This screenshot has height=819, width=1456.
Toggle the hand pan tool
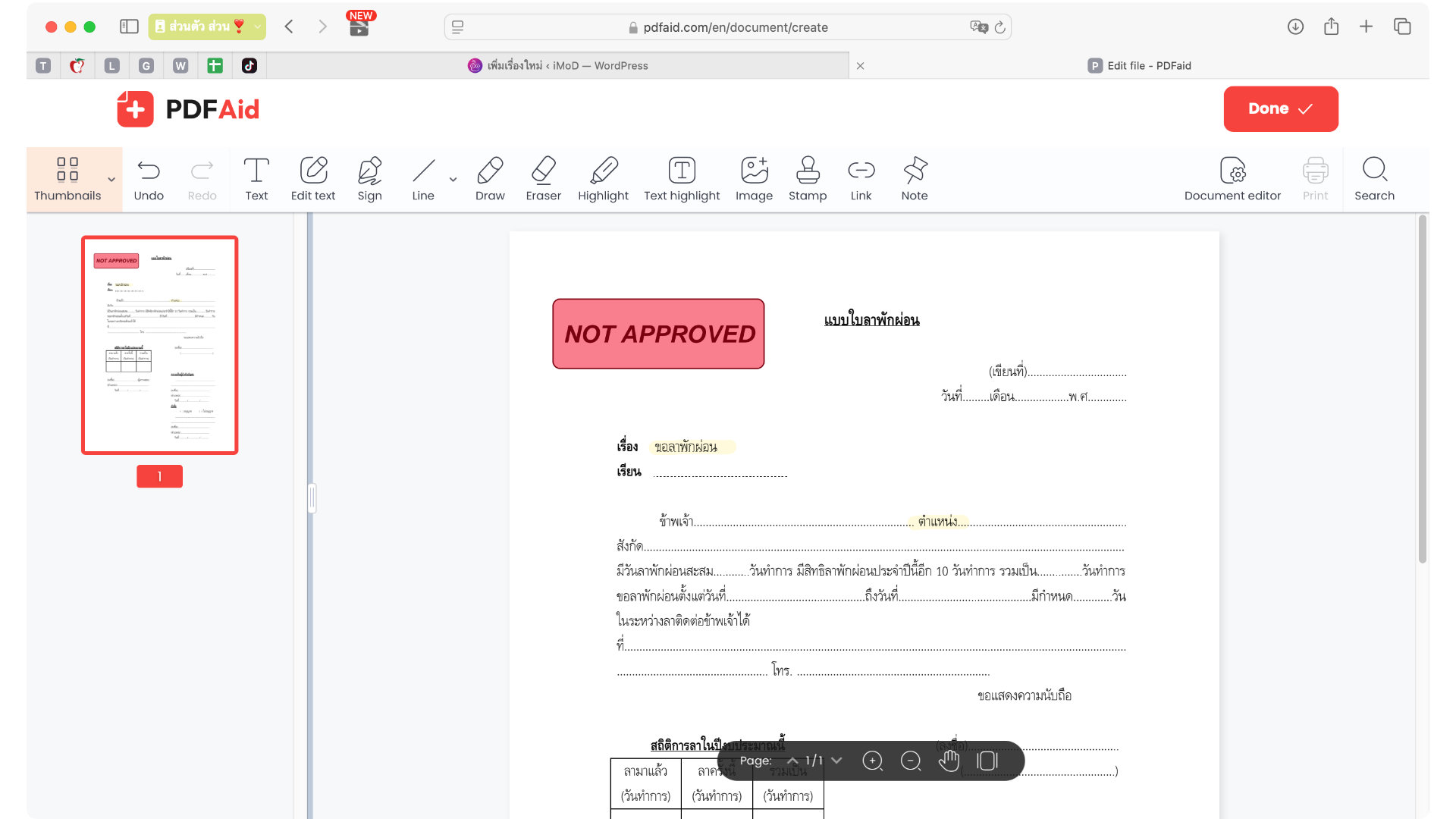pos(949,761)
